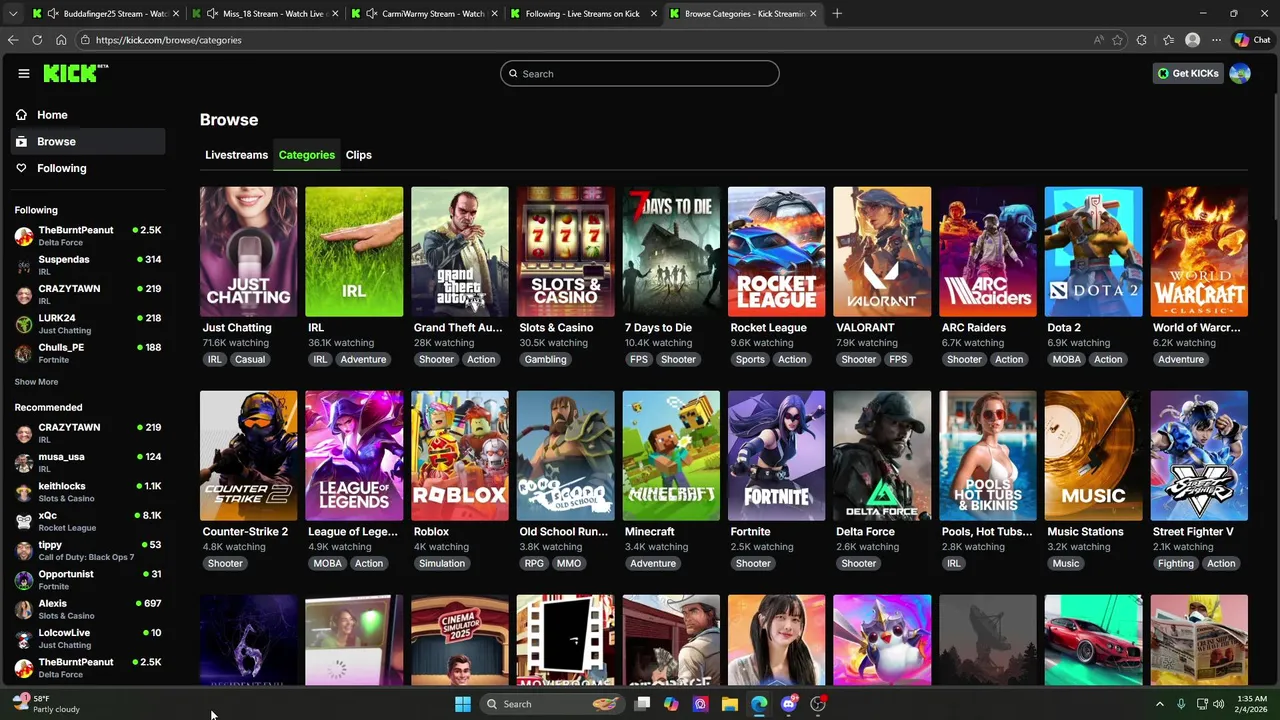Bookmark the page with star icon
This screenshot has height=720, width=1280.
click(x=1117, y=40)
